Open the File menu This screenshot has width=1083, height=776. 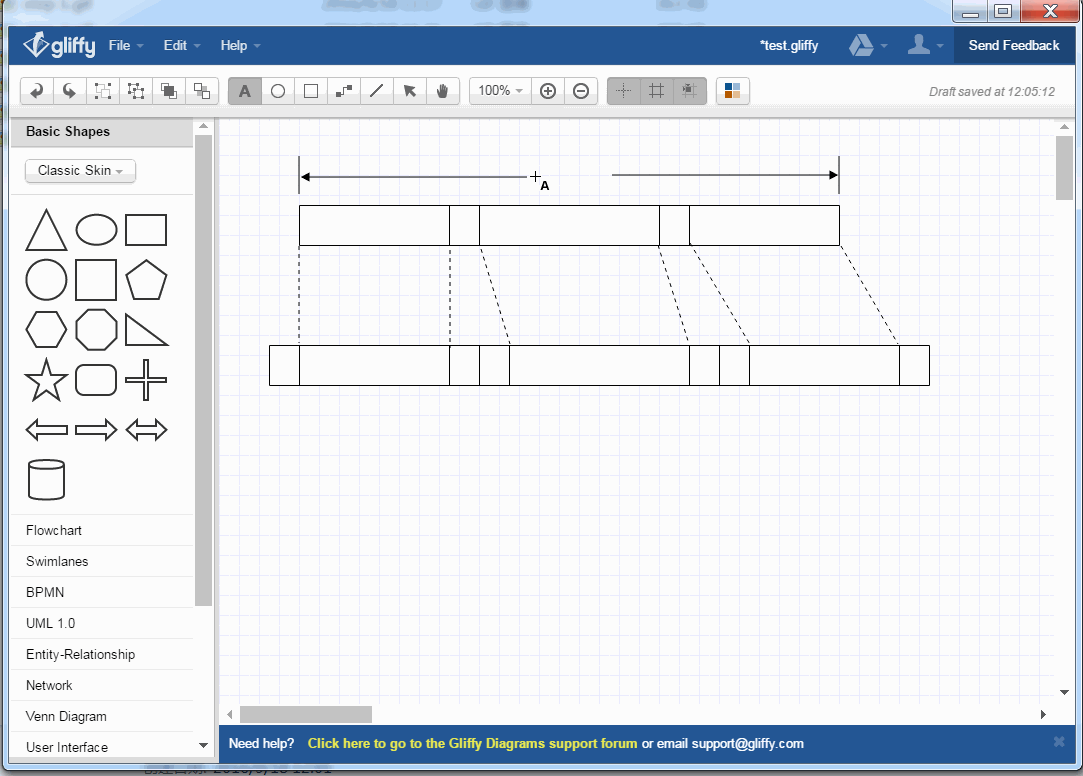pyautogui.click(x=126, y=45)
